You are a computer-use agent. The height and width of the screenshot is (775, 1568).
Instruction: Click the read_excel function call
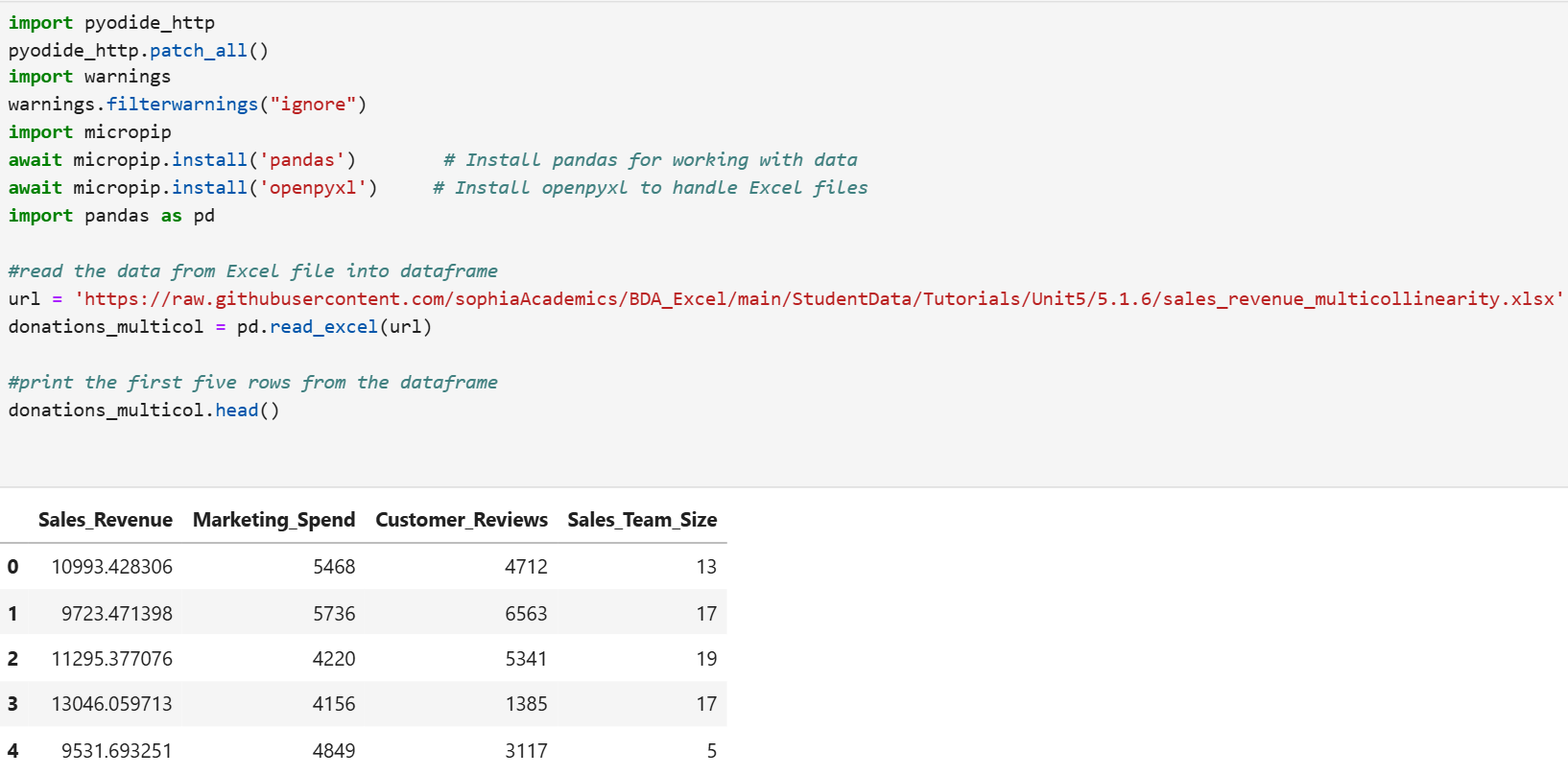[x=323, y=327]
